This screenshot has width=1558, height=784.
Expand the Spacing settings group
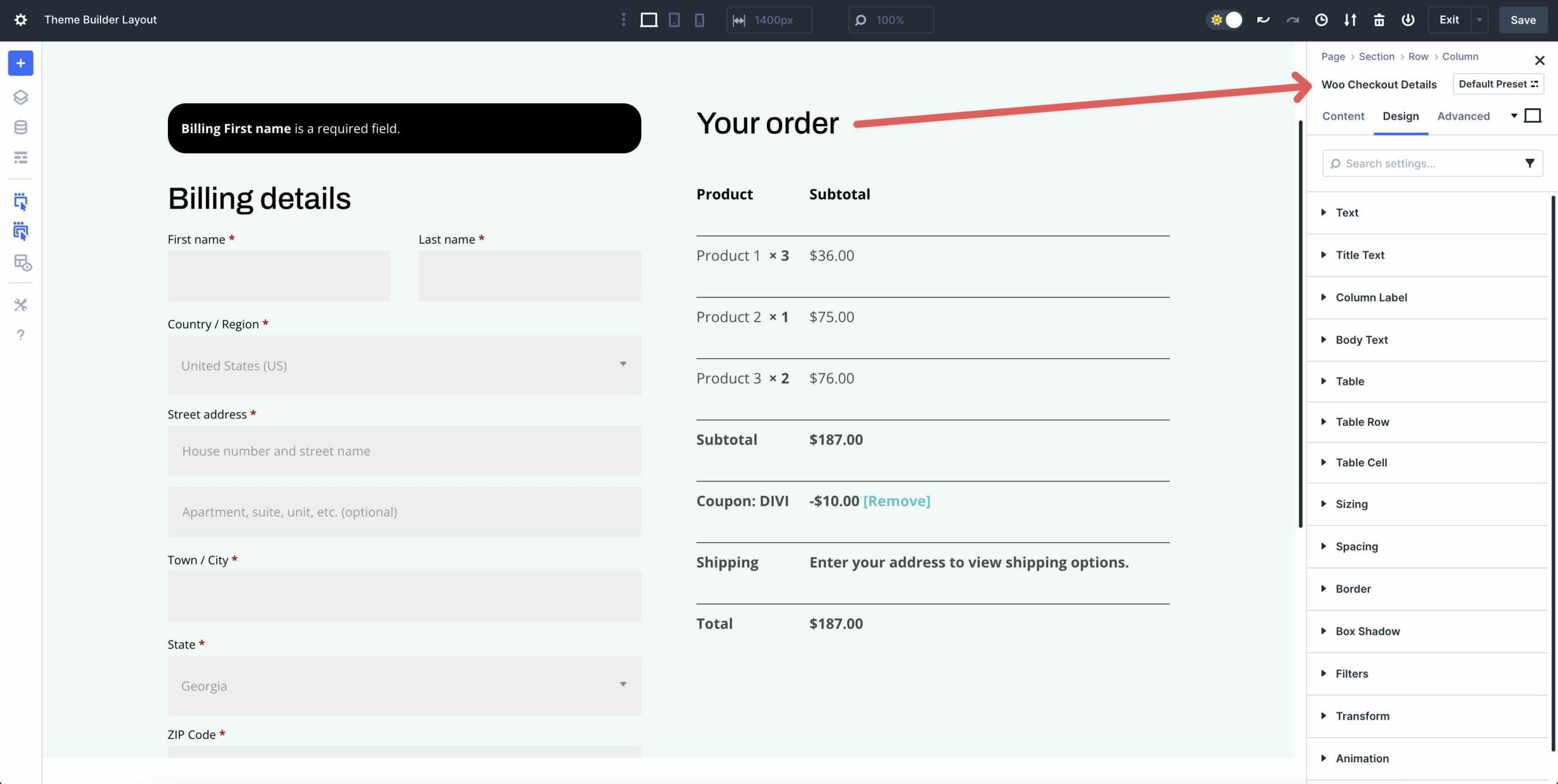click(1357, 546)
